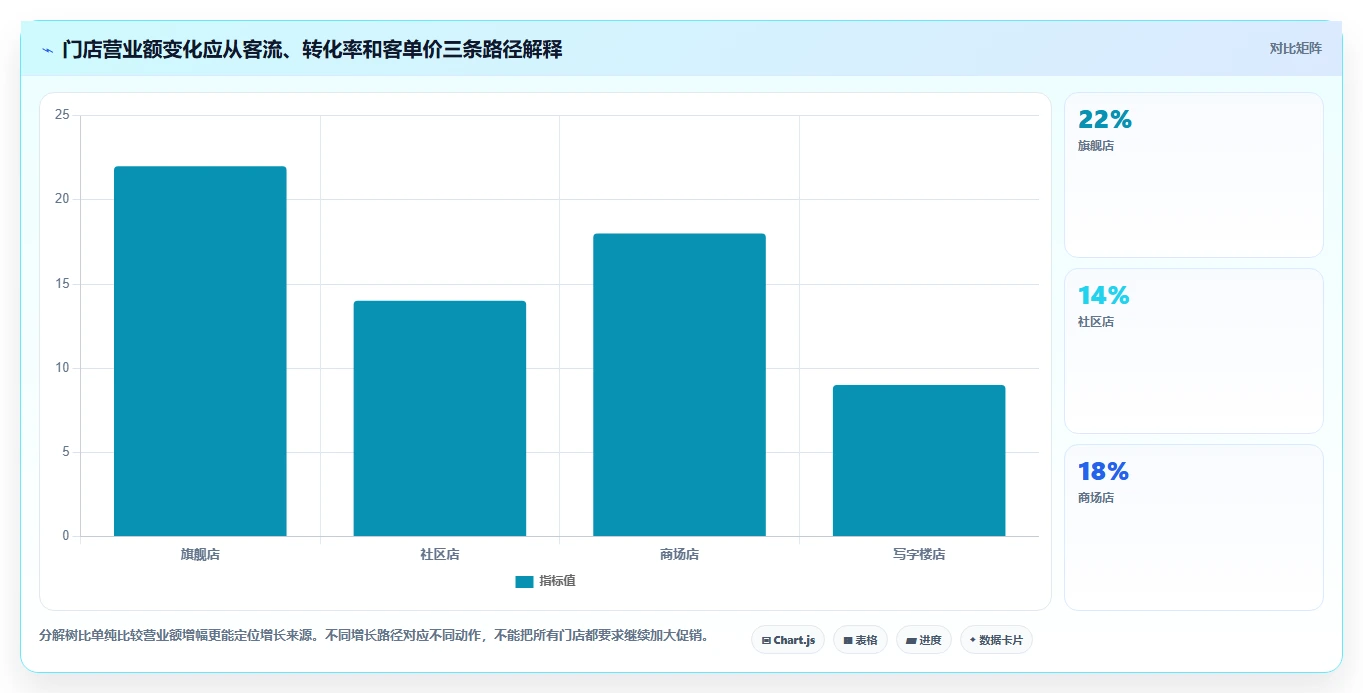Screen dimensions: 1363x693
Task: Click the 对比矩阵 label in the header
Action: click(1296, 48)
